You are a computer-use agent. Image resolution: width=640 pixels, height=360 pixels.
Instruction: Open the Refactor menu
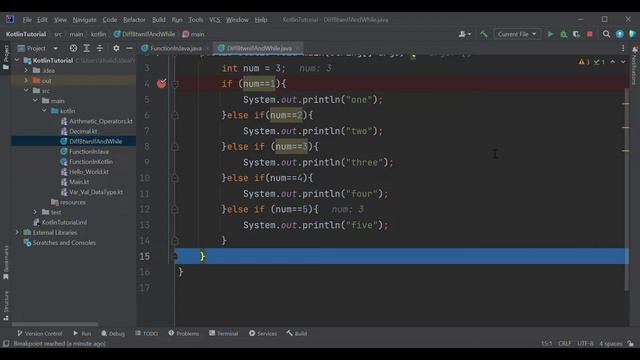point(134,20)
